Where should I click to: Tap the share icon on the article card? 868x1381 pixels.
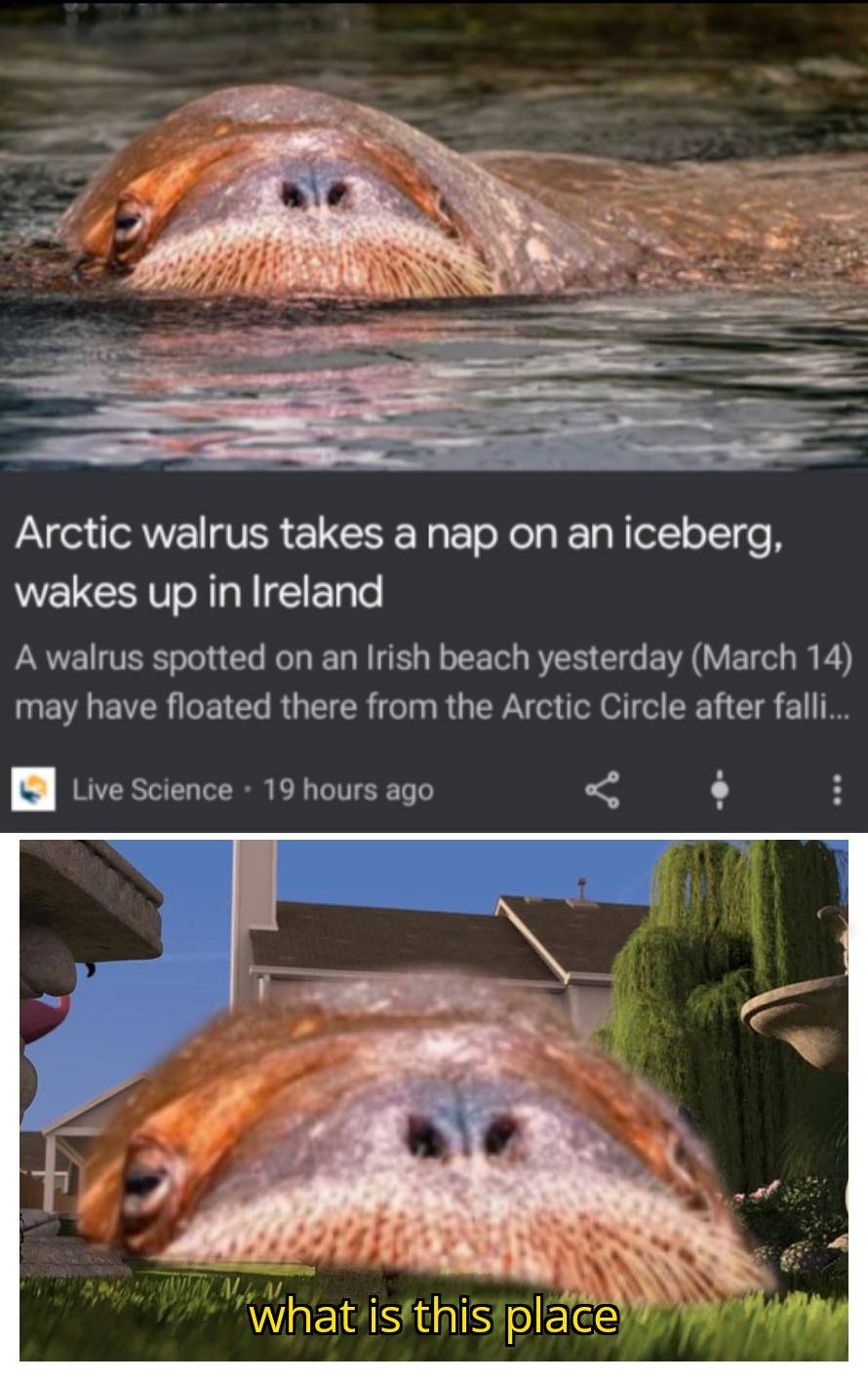(x=602, y=789)
